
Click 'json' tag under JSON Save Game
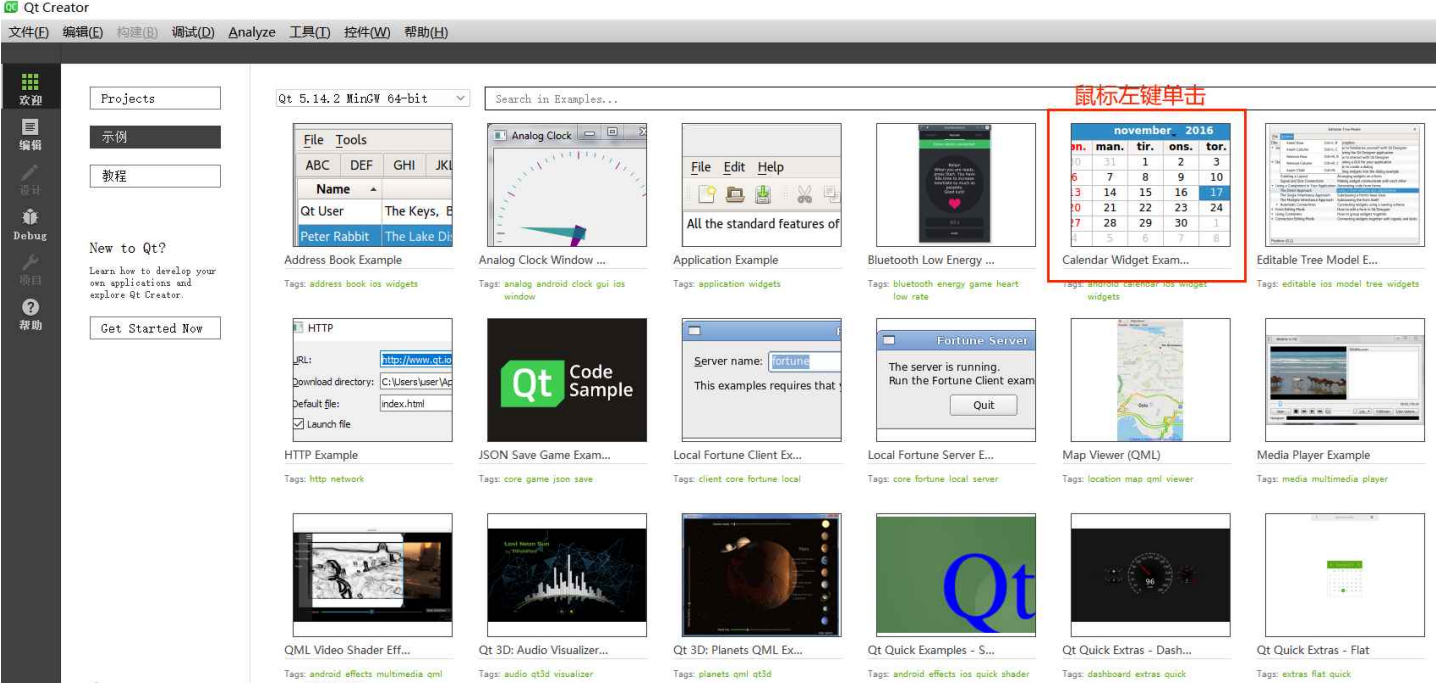pyautogui.click(x=562, y=479)
